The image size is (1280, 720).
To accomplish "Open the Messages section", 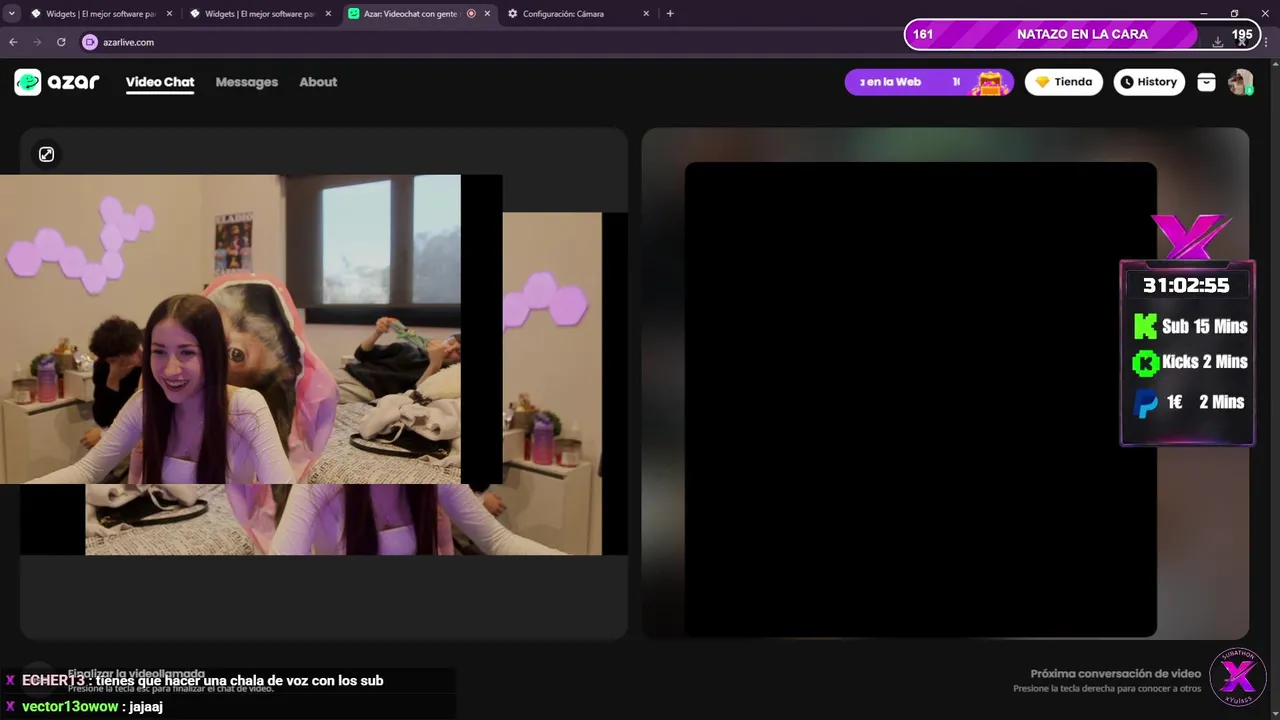I will click(x=247, y=82).
